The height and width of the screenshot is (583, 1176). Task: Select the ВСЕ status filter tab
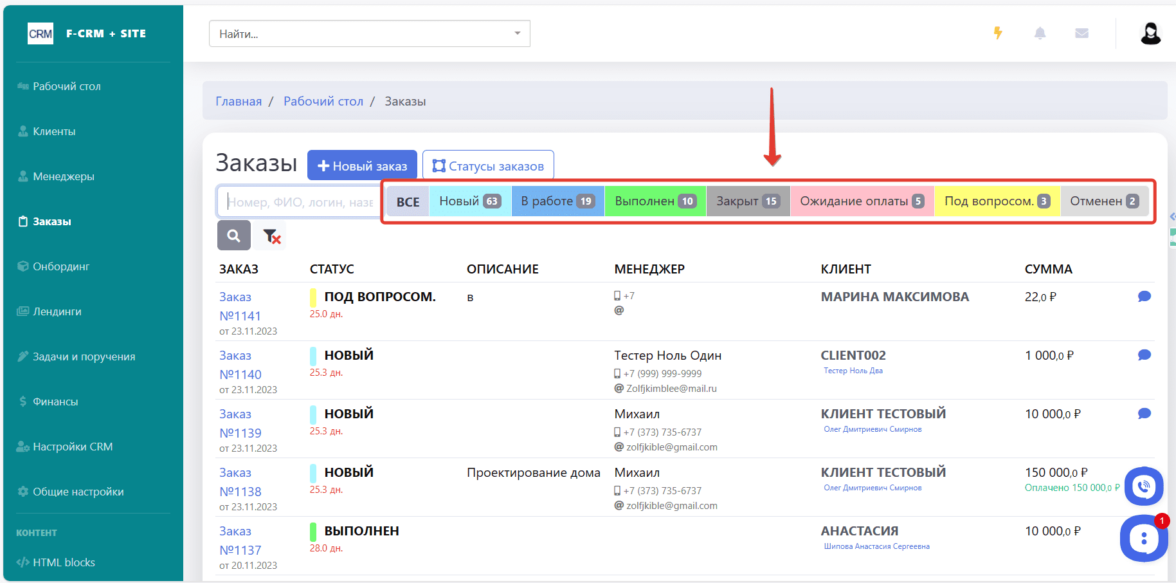pos(408,202)
